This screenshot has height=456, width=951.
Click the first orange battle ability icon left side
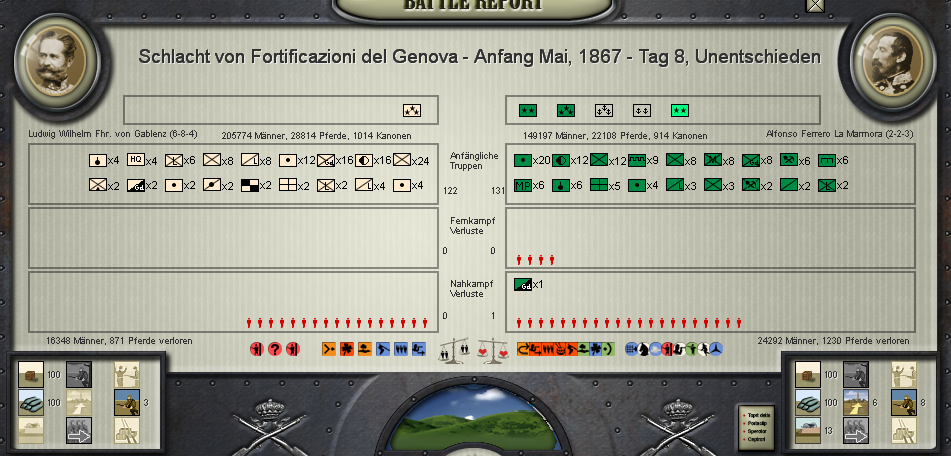[328, 349]
